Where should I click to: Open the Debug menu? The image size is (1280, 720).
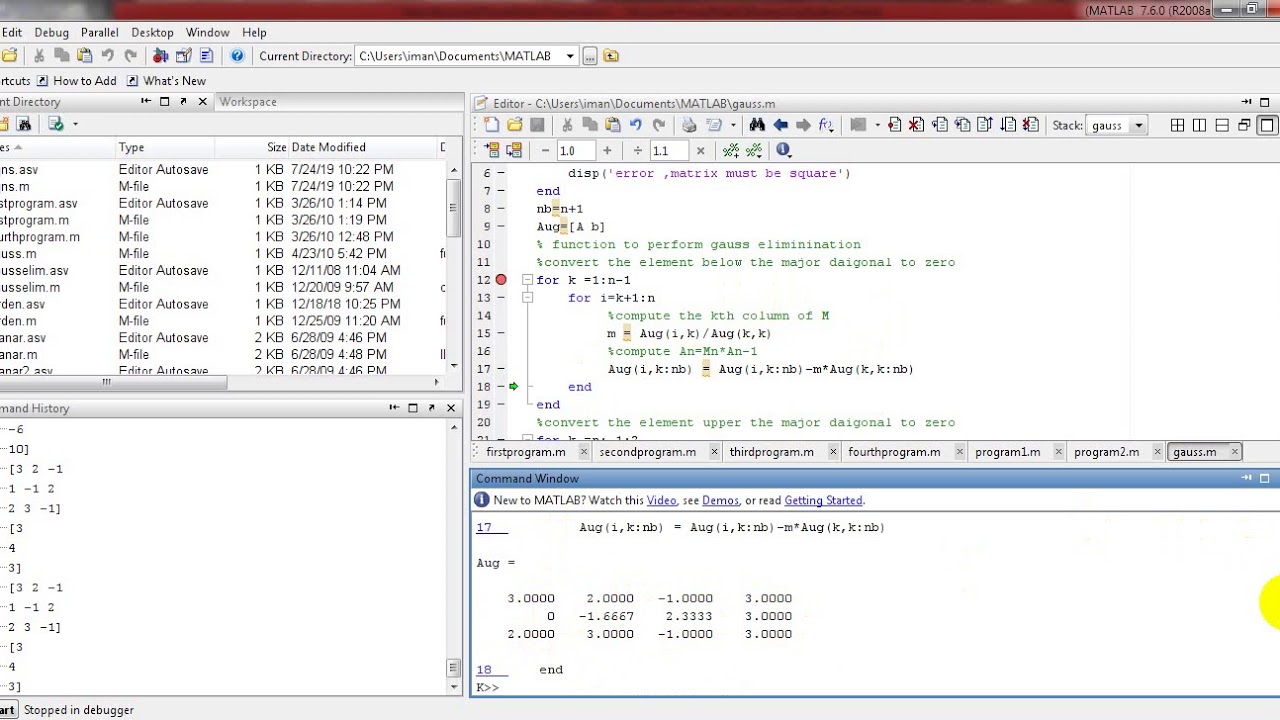coord(52,32)
